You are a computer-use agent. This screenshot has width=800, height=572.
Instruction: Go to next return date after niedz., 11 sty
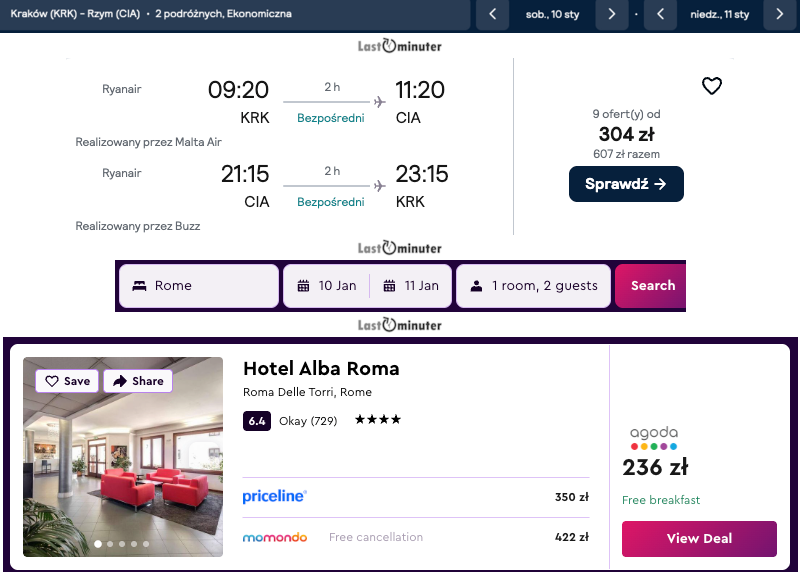(x=780, y=15)
